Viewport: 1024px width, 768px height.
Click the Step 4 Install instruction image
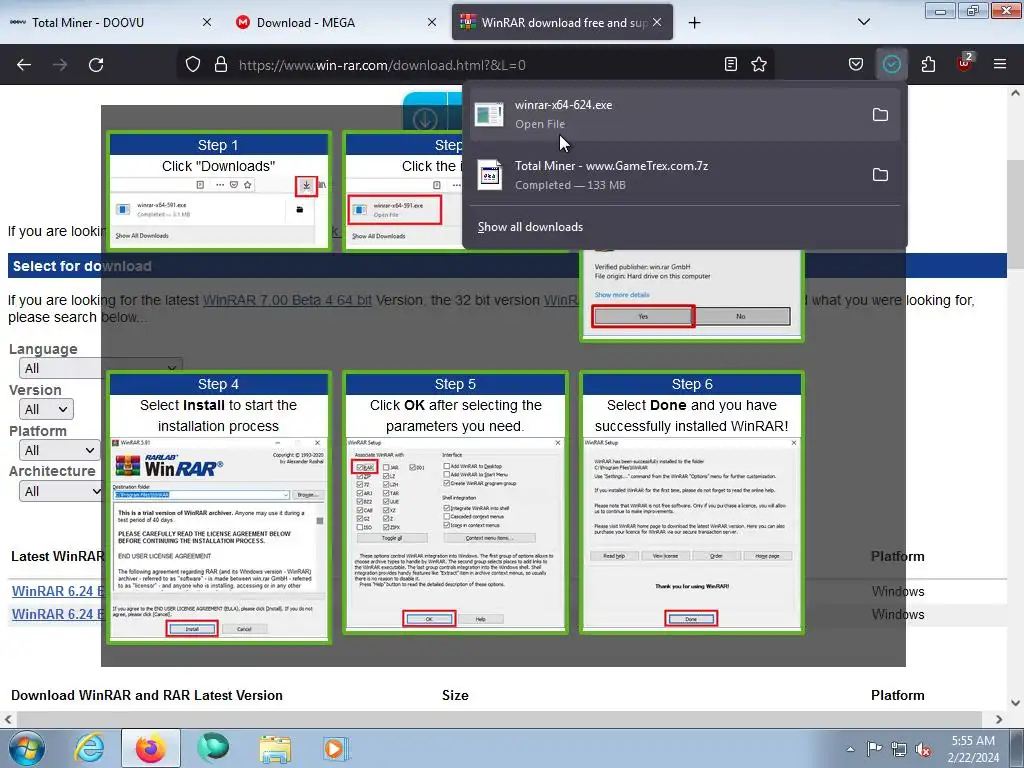[x=219, y=507]
